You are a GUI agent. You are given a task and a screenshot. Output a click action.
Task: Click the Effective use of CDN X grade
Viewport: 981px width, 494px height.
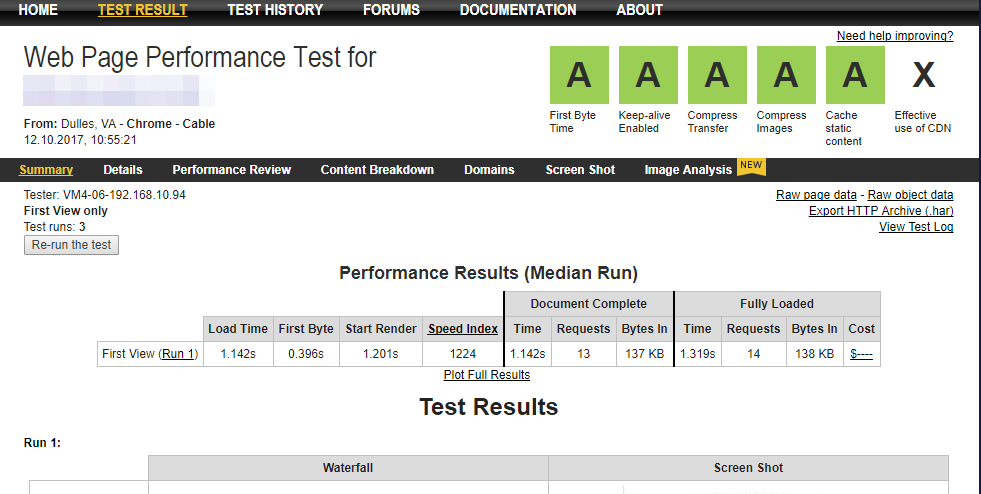point(923,75)
